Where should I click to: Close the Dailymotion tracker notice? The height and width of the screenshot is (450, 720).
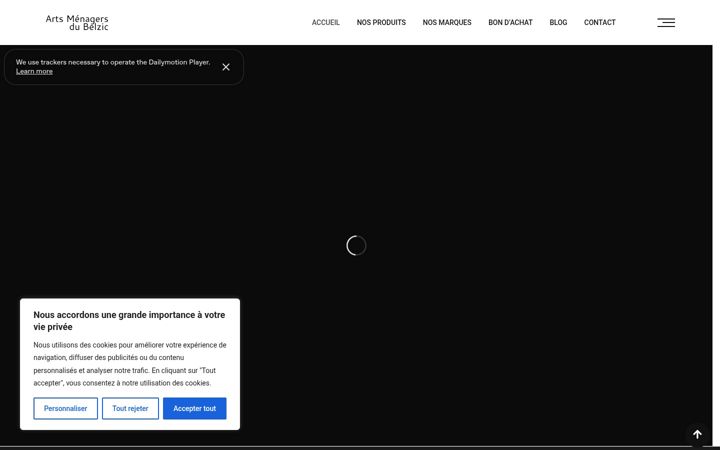tap(226, 67)
